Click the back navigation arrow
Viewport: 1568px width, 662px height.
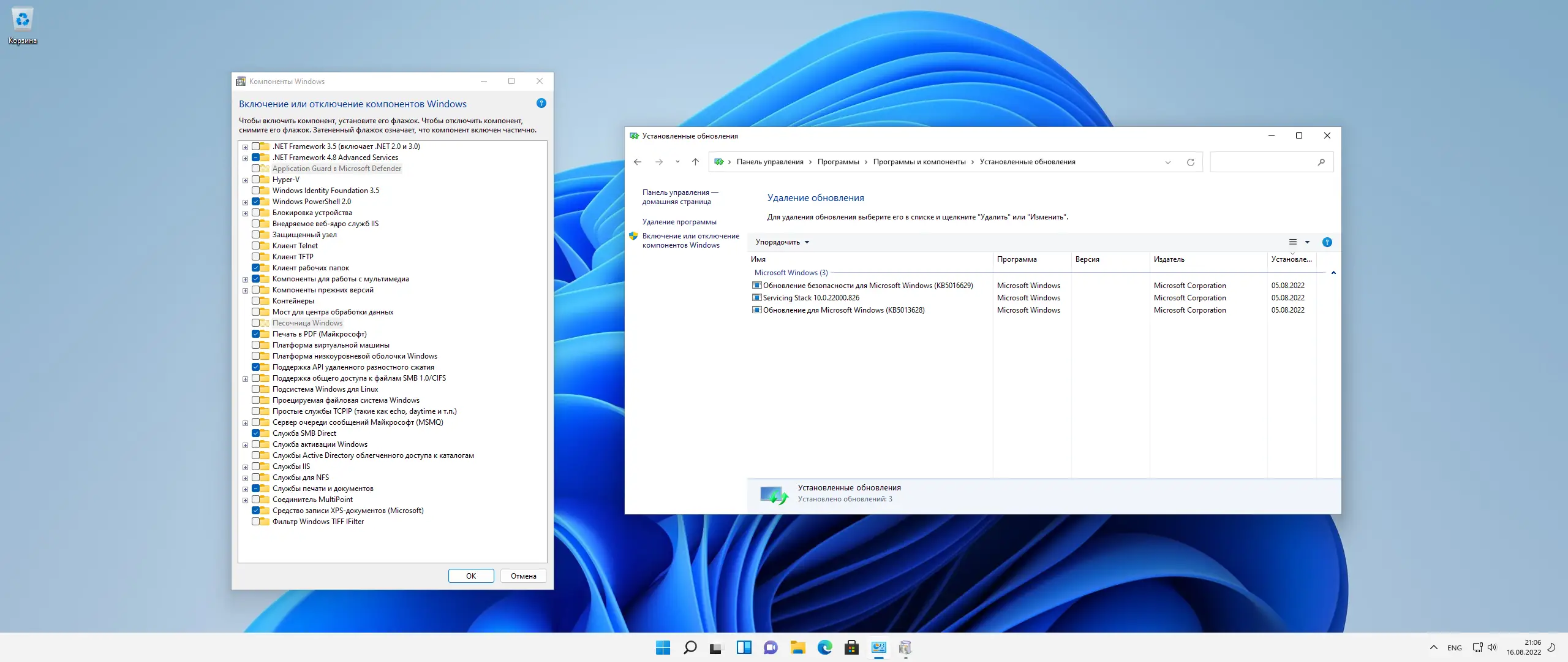(x=638, y=162)
